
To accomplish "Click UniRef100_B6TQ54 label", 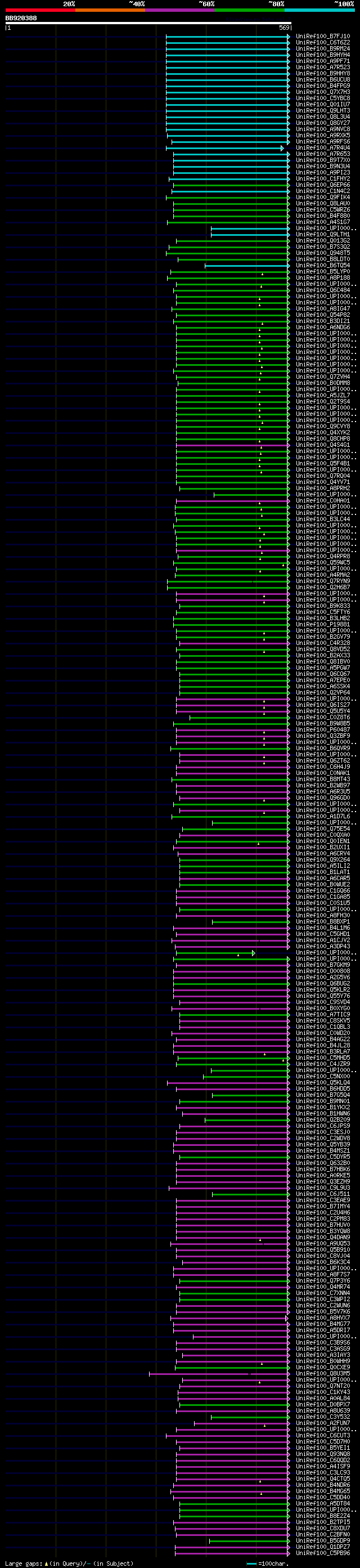I will [323, 266].
